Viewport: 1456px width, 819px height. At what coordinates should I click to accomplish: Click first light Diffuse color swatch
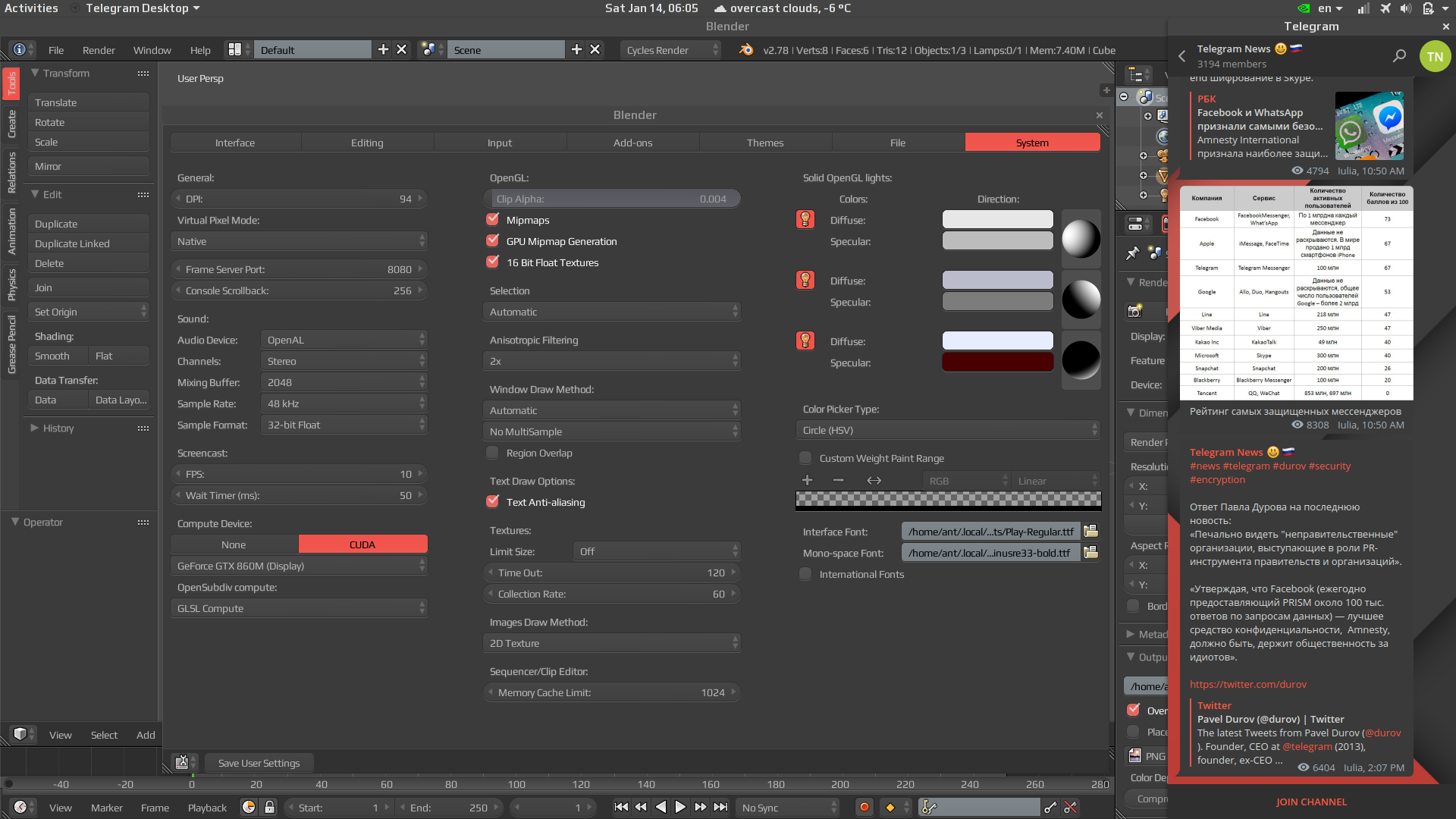click(997, 219)
